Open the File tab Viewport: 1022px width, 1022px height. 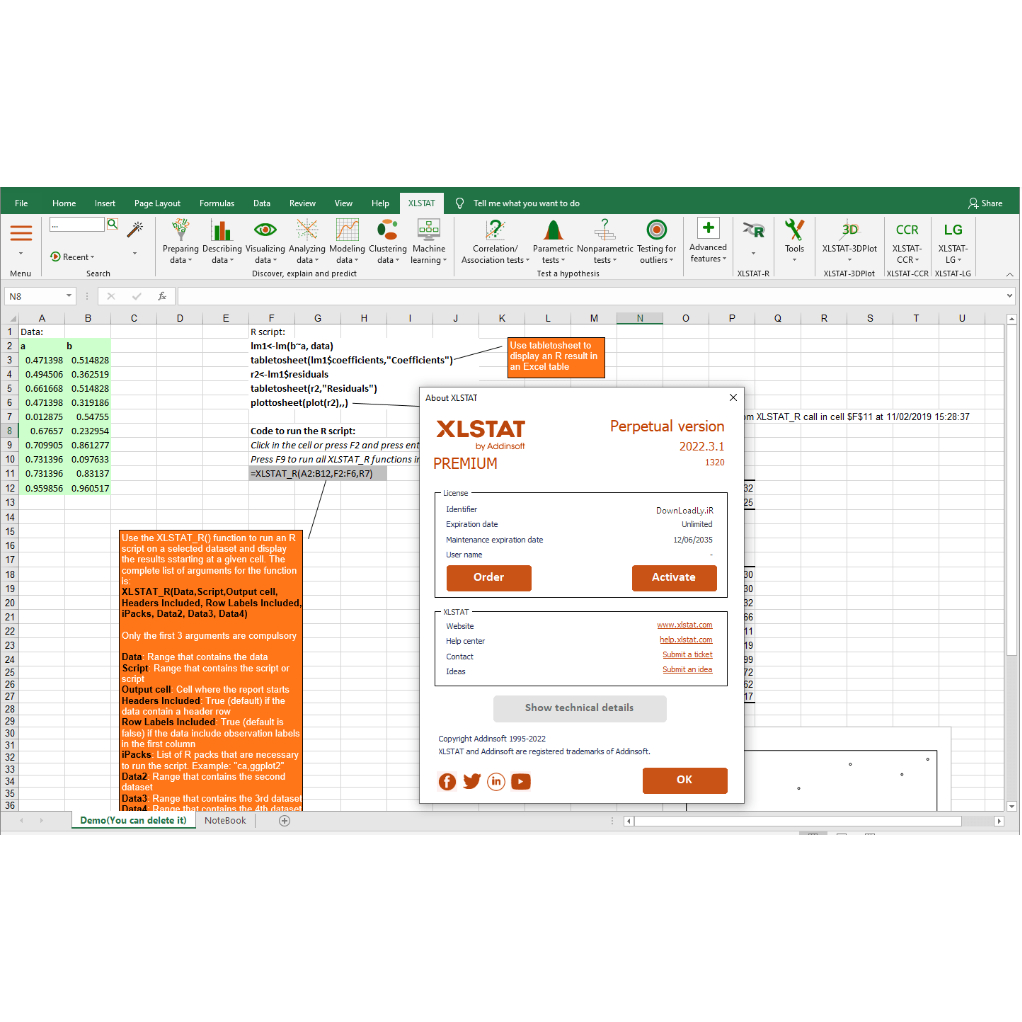click(22, 203)
